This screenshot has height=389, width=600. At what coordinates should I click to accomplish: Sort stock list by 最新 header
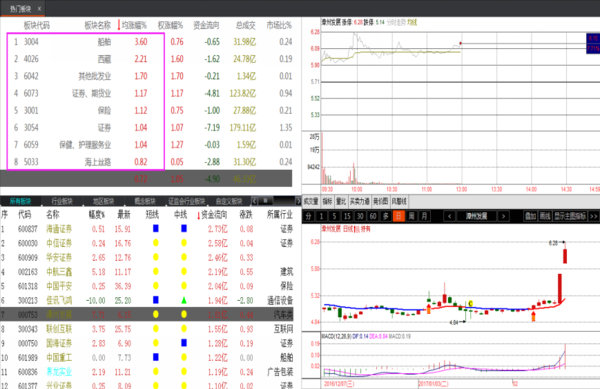tap(124, 215)
